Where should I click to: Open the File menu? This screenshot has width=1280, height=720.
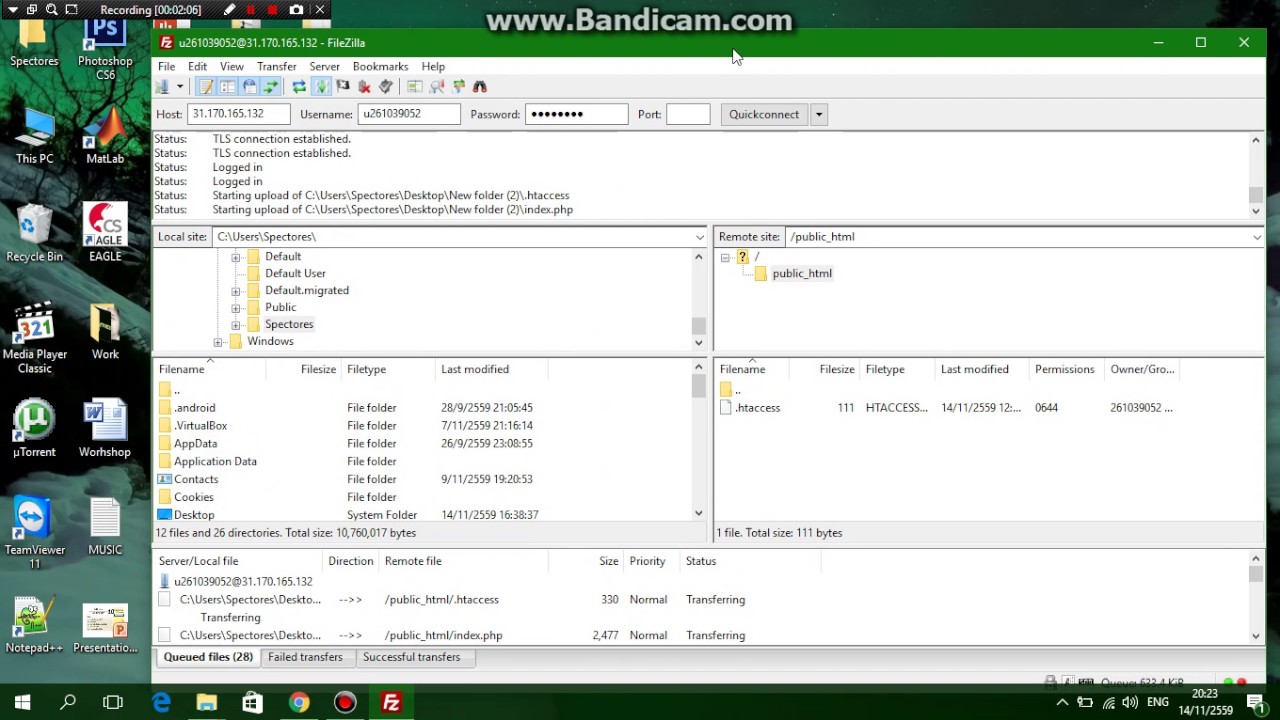tap(166, 66)
